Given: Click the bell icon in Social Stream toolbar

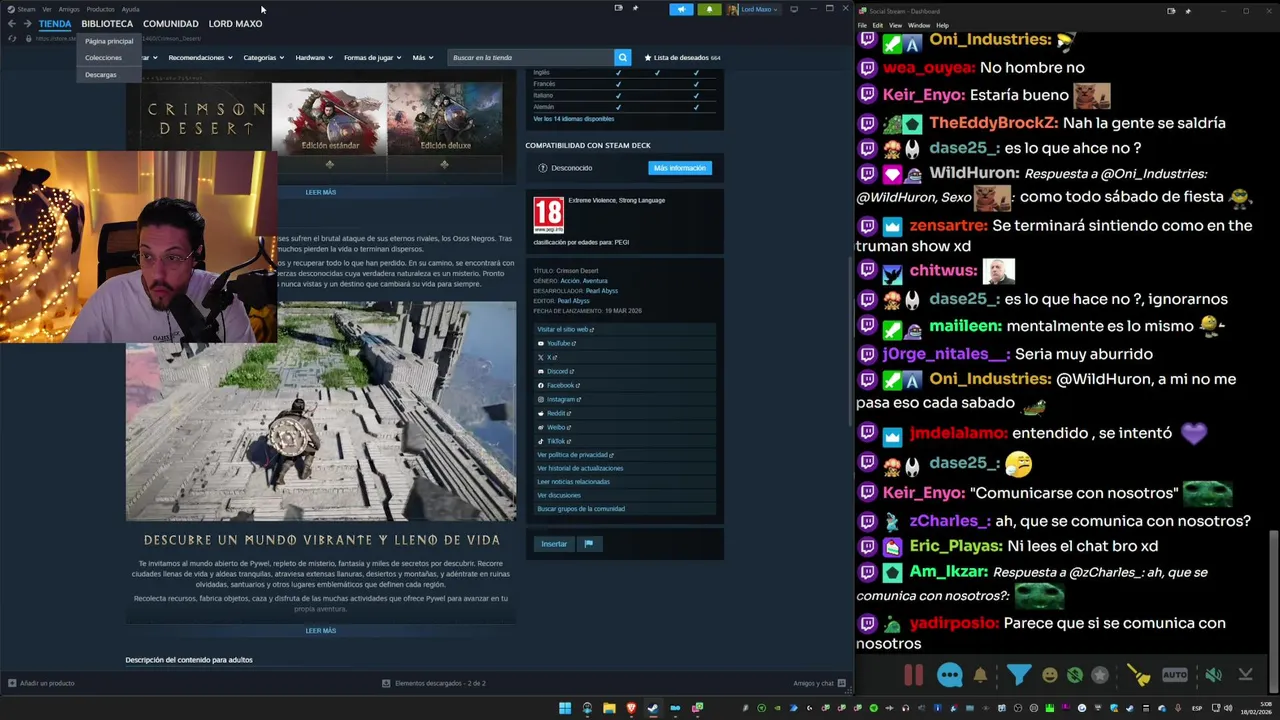Looking at the screenshot, I should pyautogui.click(x=980, y=675).
